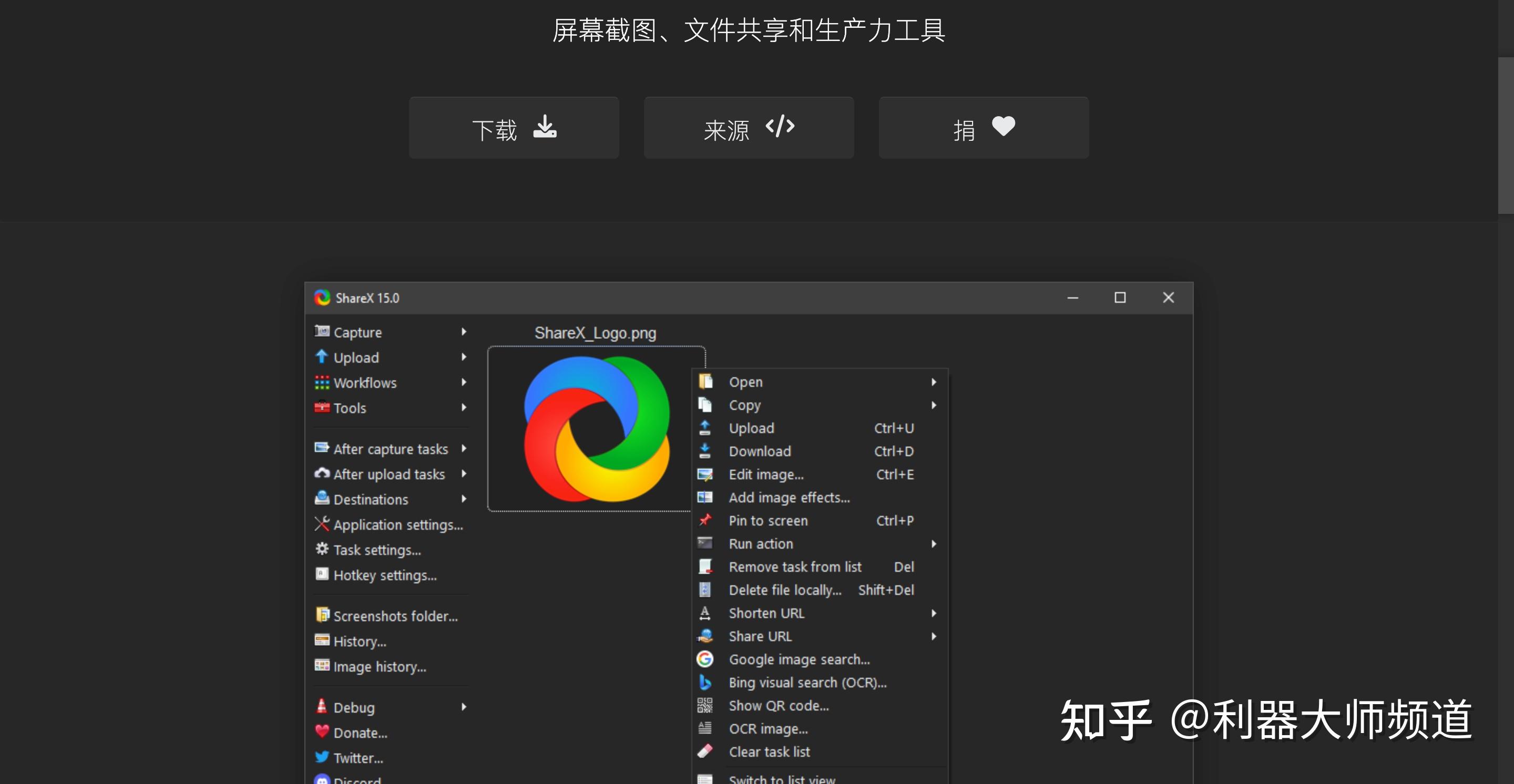
Task: Expand the Tools submenu arrow
Action: [464, 408]
